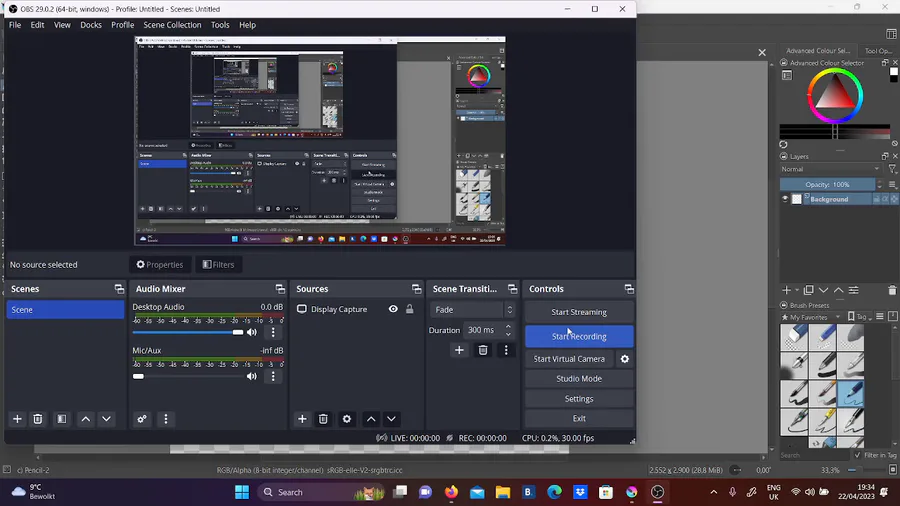Mute Mic/Aux speaker icon
The height and width of the screenshot is (506, 900).
(251, 376)
